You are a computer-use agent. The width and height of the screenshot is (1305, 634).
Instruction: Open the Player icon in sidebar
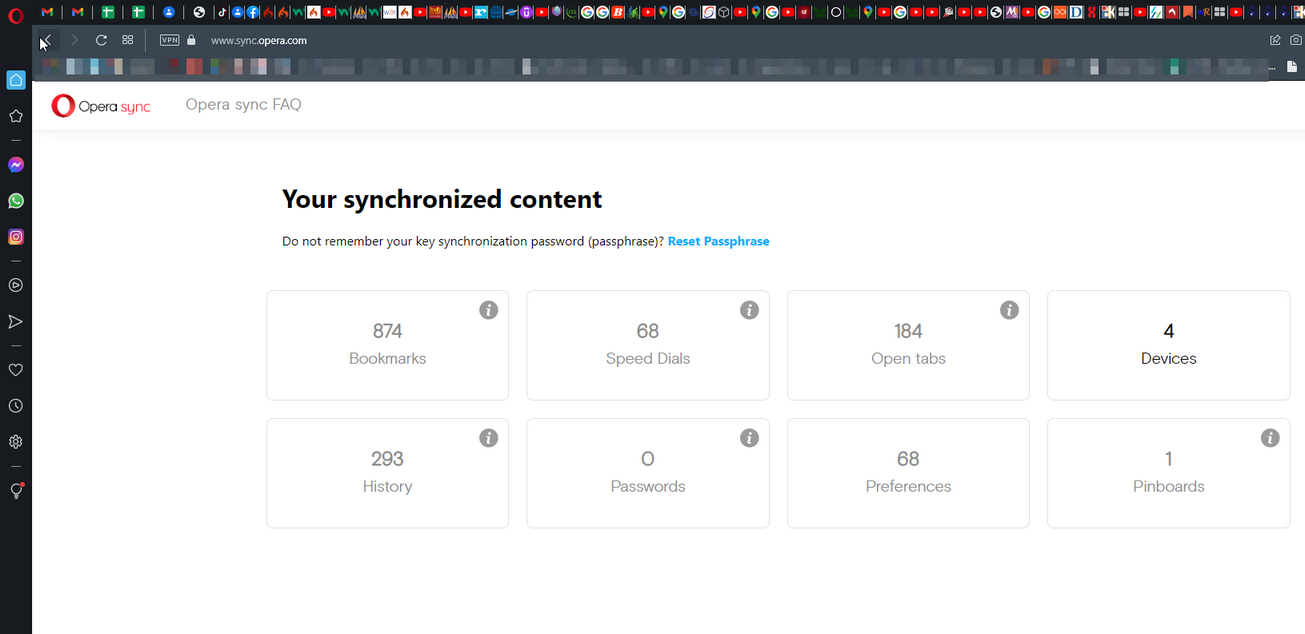[16, 285]
